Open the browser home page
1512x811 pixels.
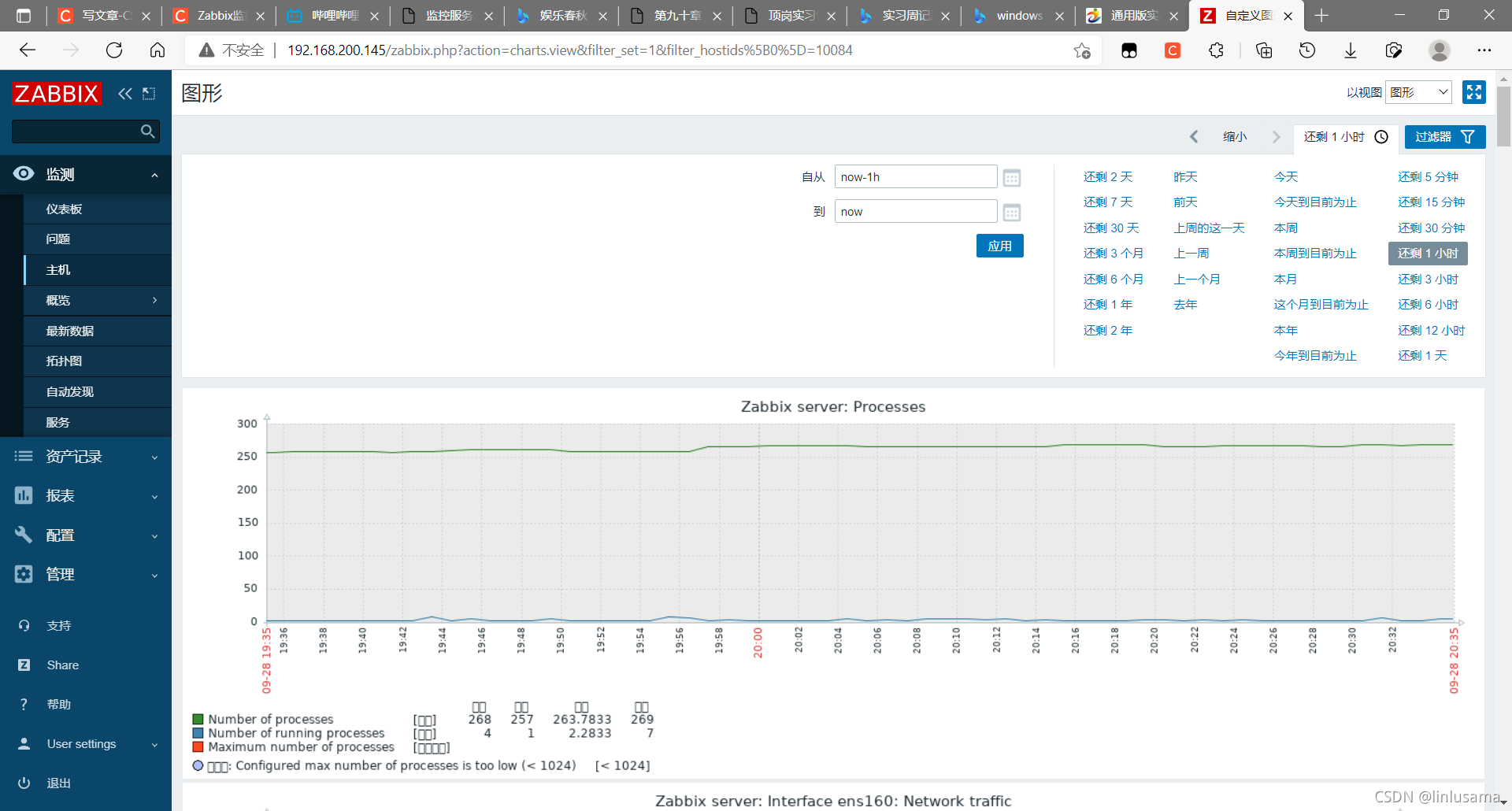(x=157, y=50)
